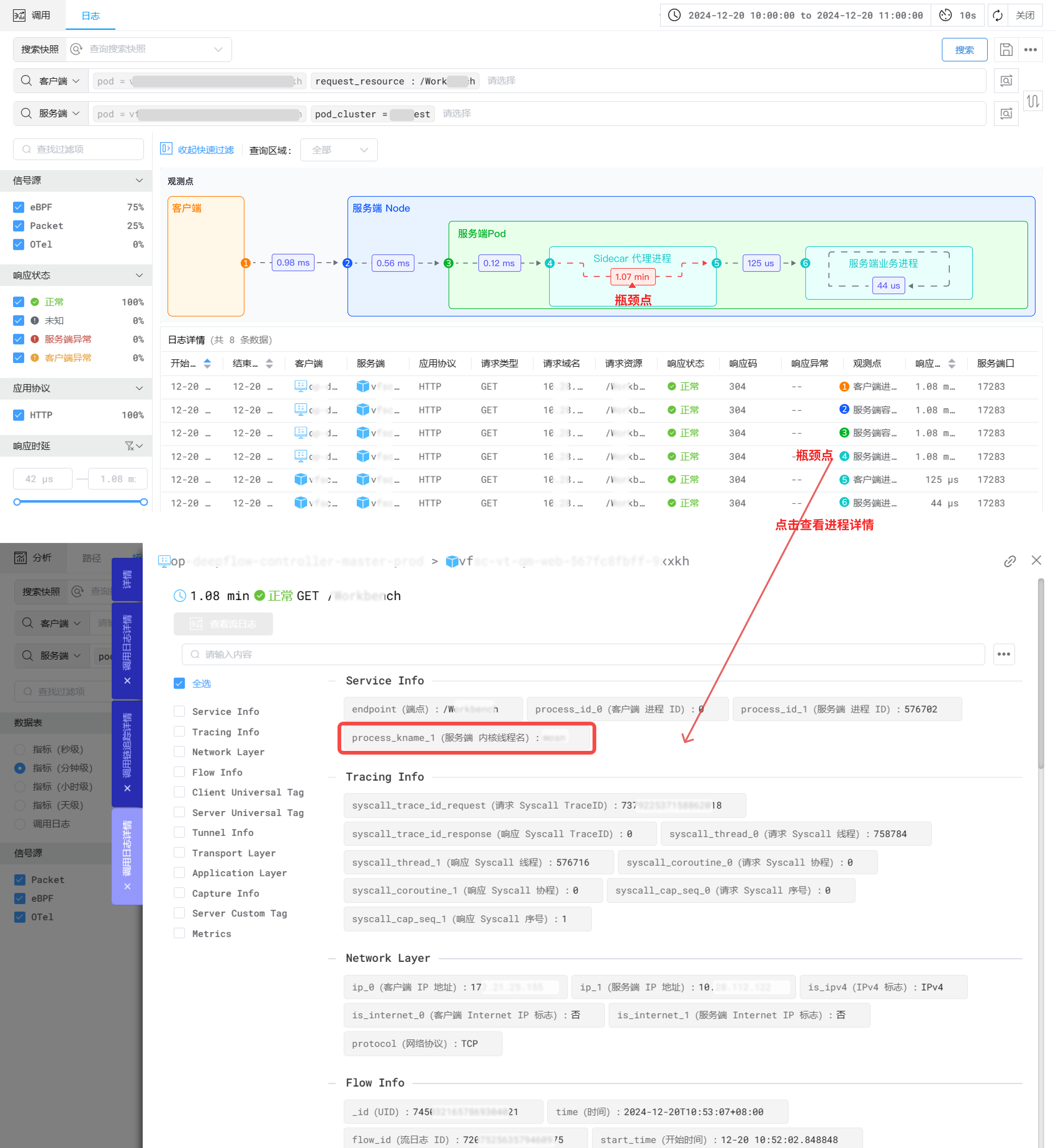Check the Tracing Info checkbox
This screenshot has height=1148, width=1056.
pos(179,731)
